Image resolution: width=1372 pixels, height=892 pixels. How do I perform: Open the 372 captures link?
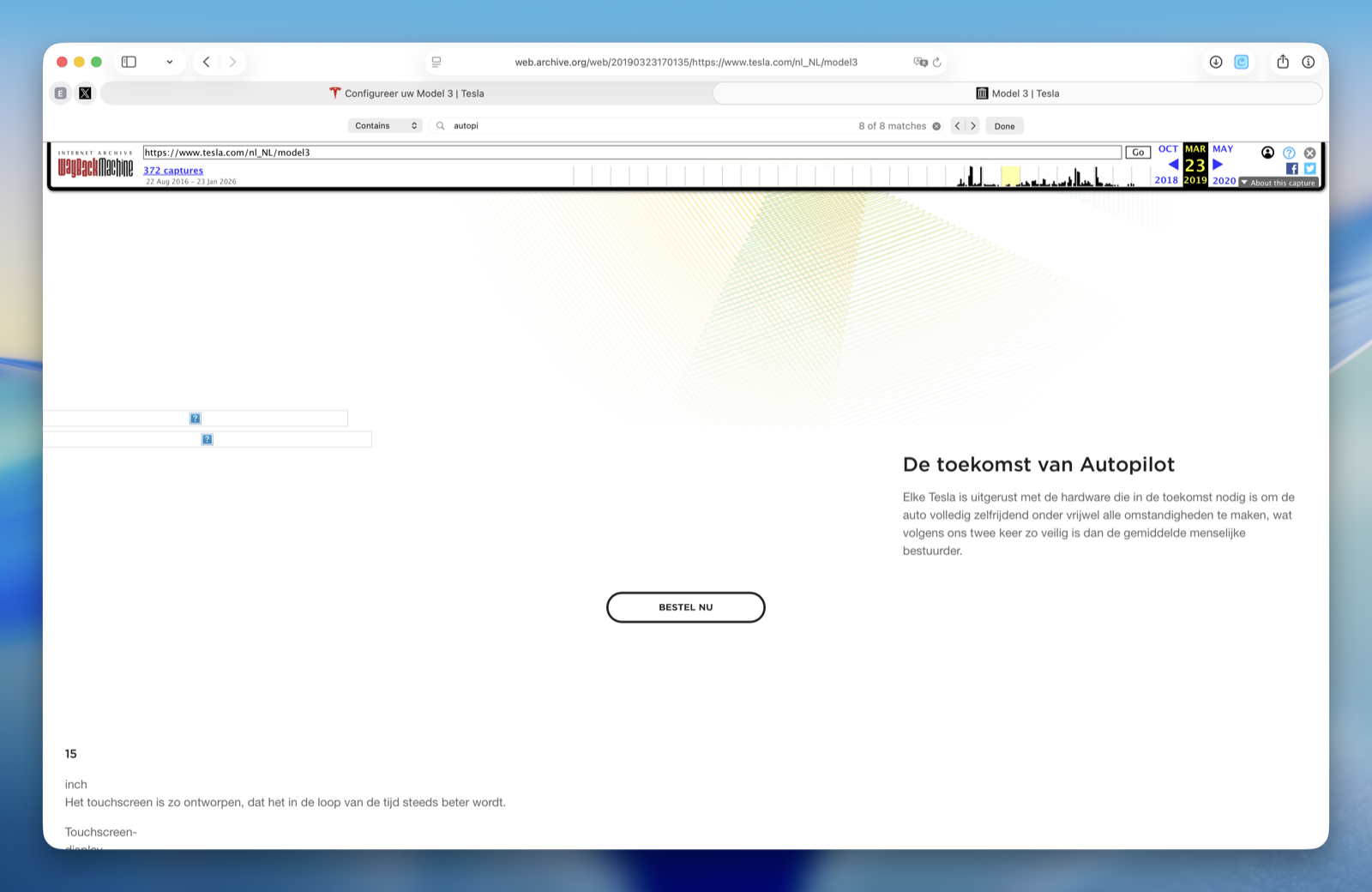173,171
